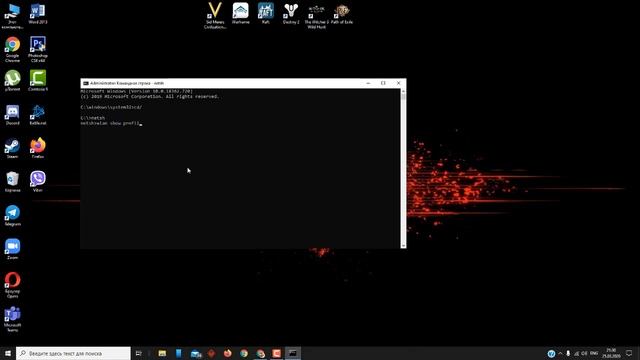Switch to Firefox on the taskbar
The height and width of the screenshot is (360, 640).
point(227,353)
